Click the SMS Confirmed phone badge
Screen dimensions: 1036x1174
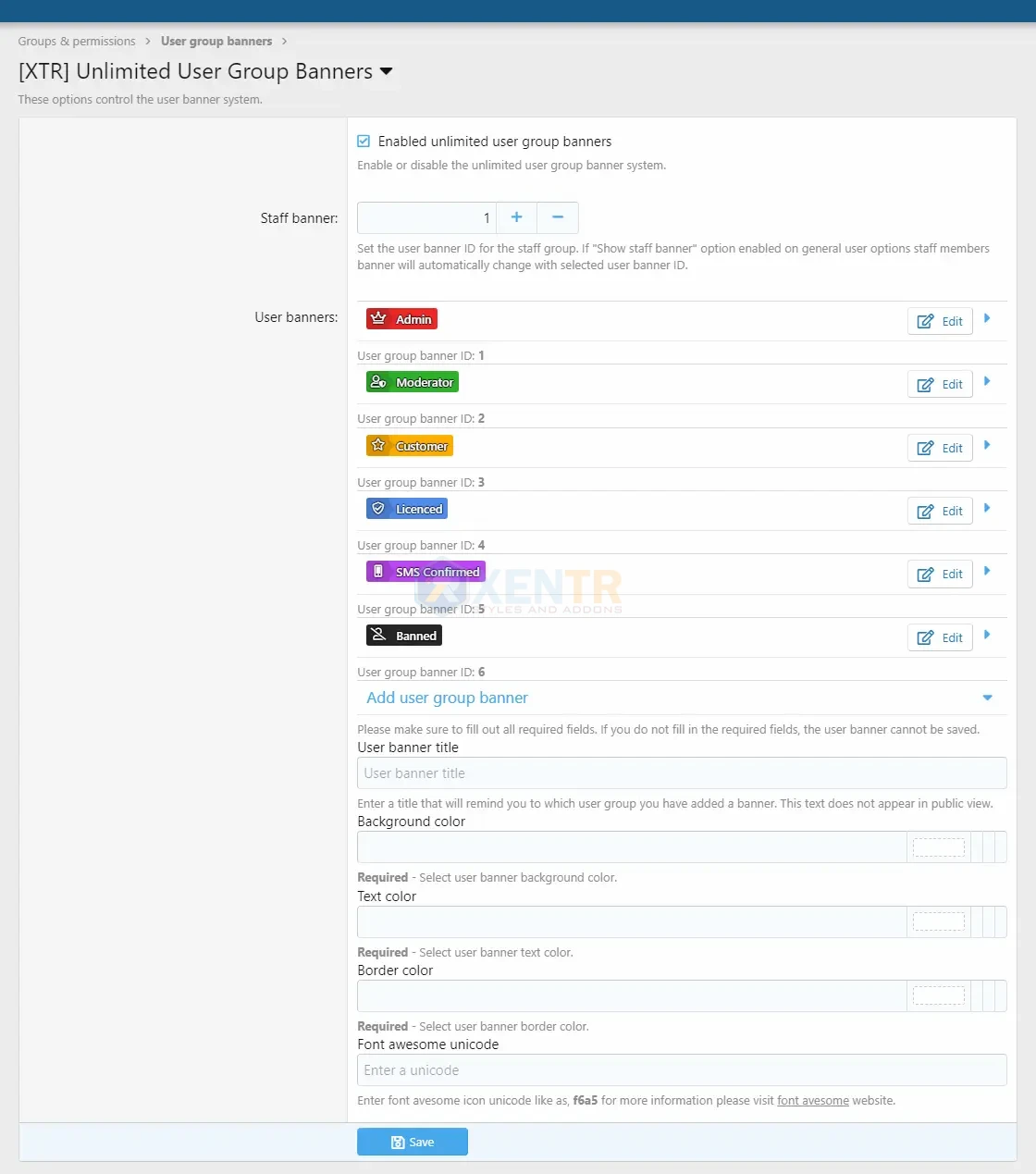tap(425, 572)
